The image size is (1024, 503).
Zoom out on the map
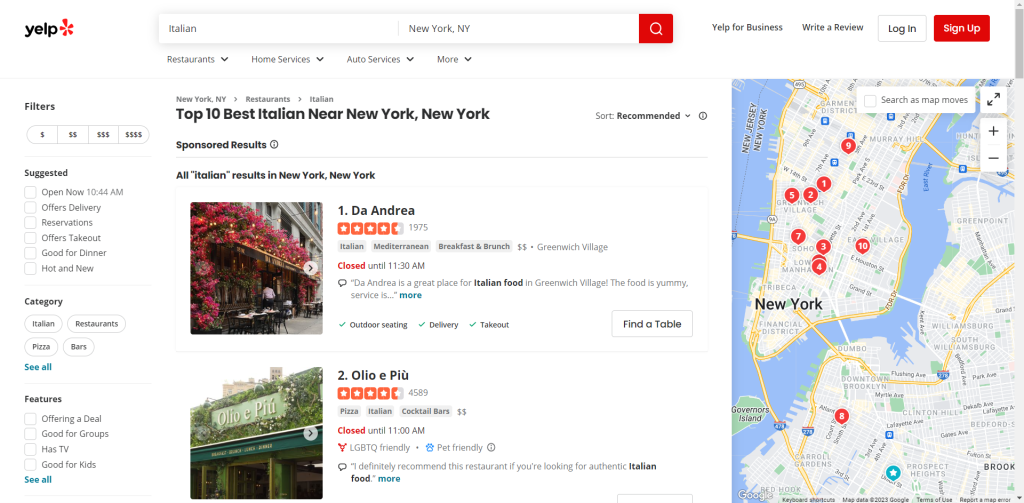(x=993, y=158)
